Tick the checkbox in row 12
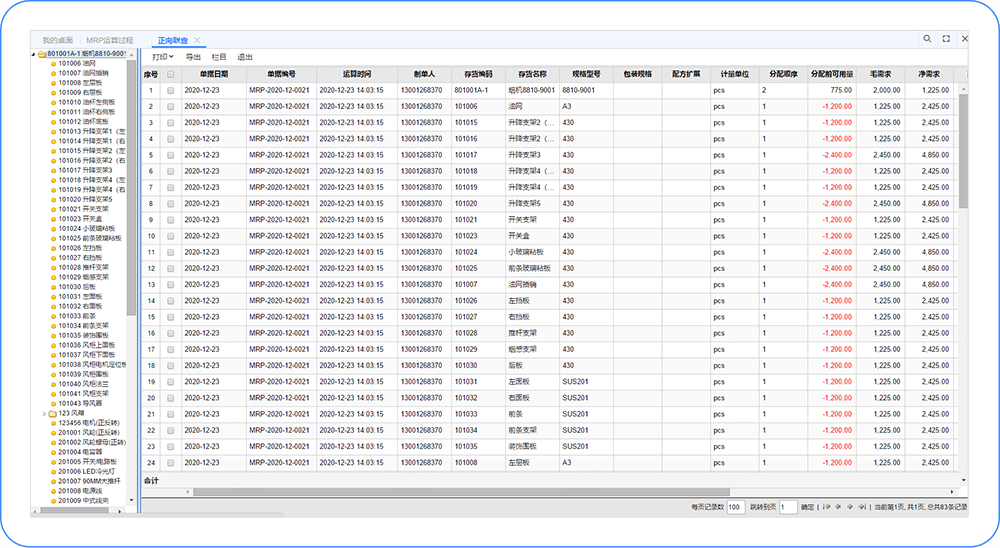This screenshot has width=1000, height=548. tap(171, 268)
